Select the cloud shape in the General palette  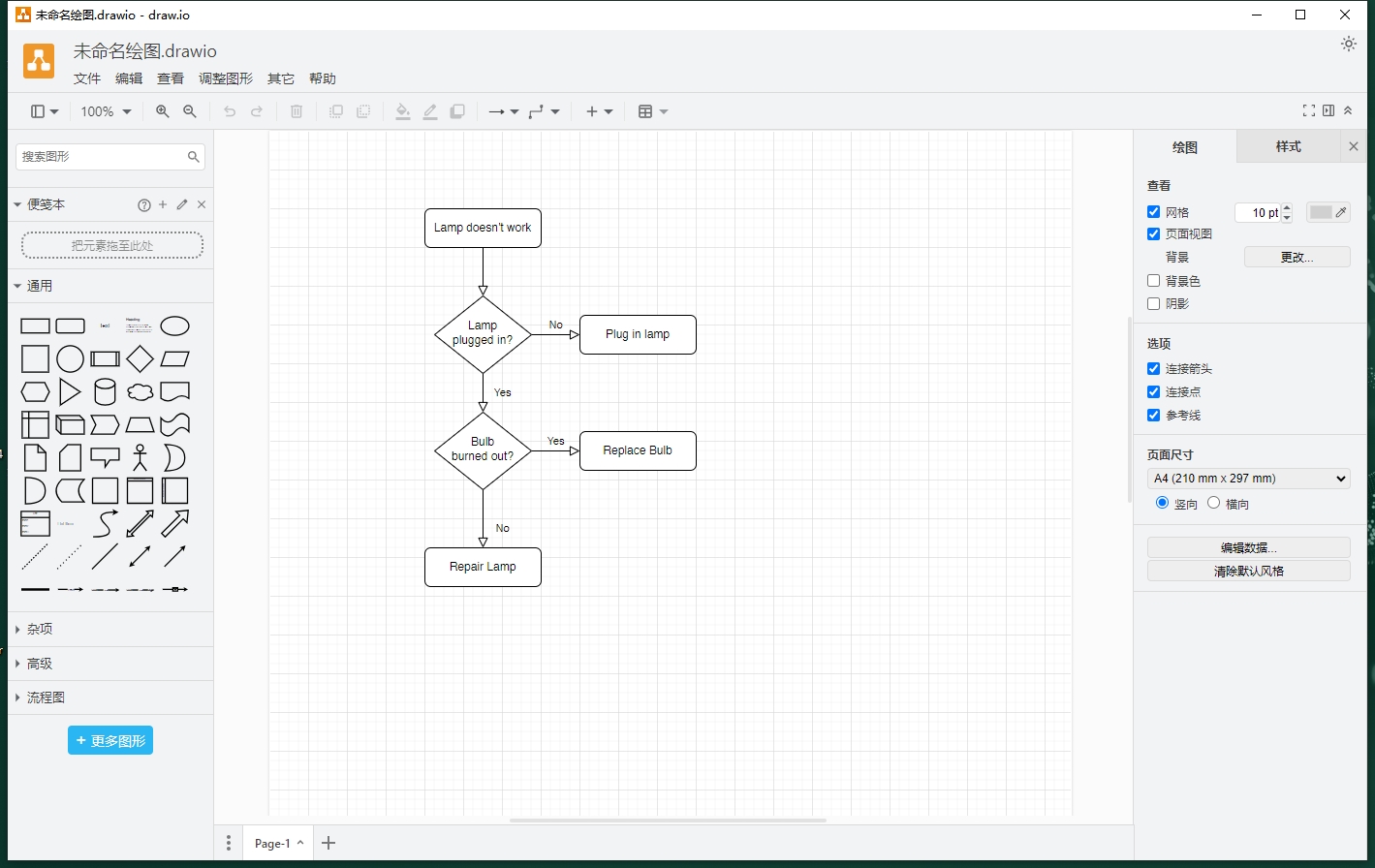pos(140,392)
